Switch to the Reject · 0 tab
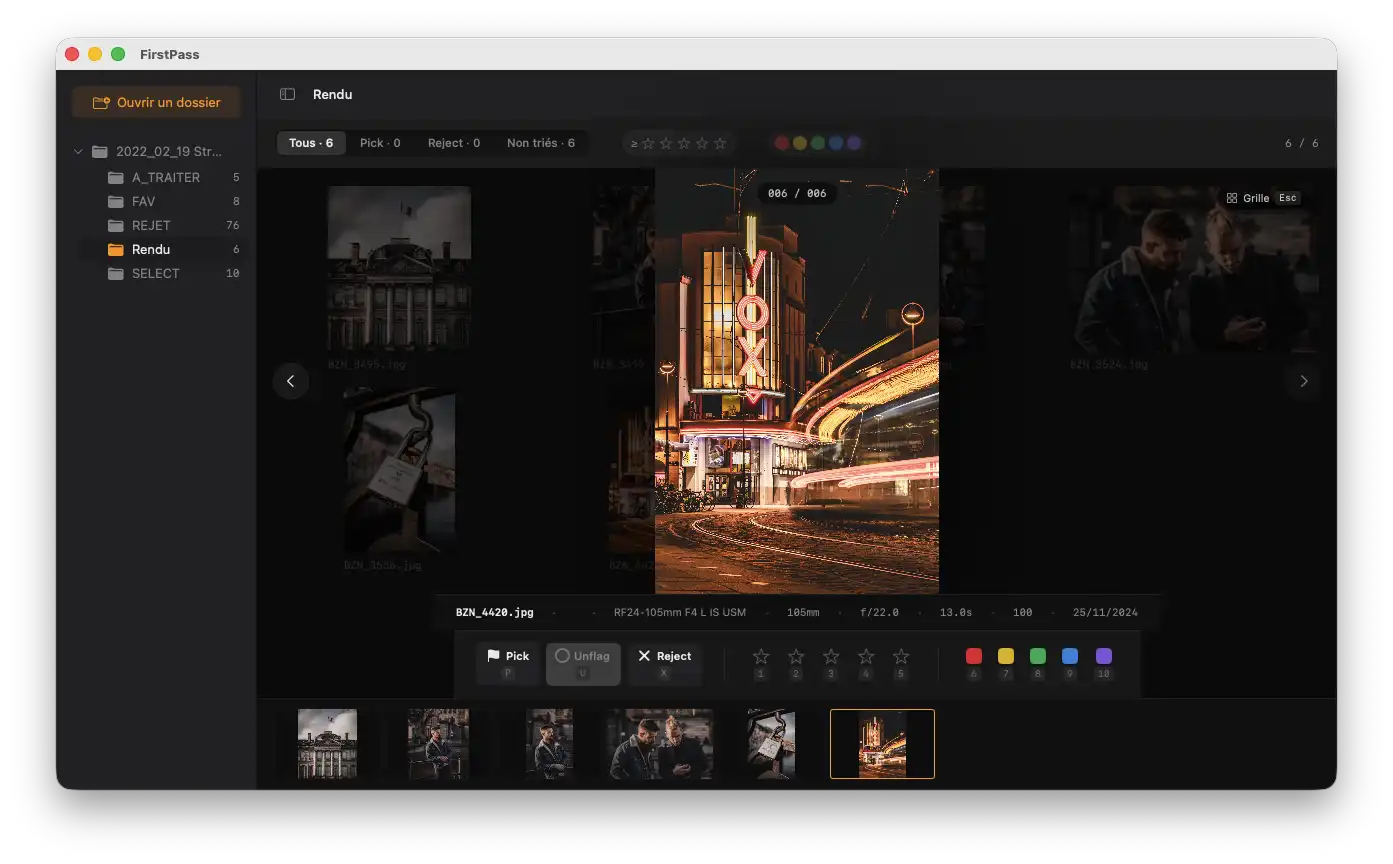 pos(454,143)
